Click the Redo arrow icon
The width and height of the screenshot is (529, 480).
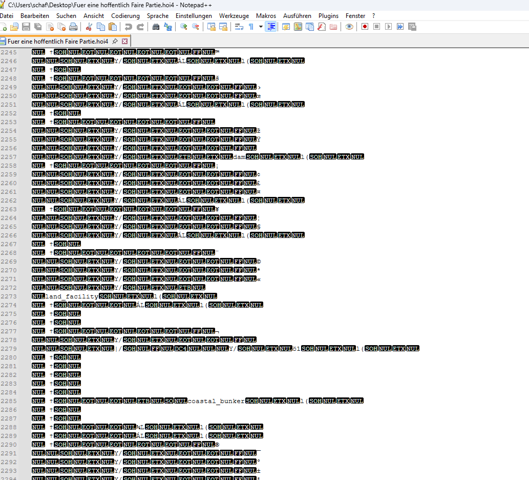pyautogui.click(x=140, y=27)
